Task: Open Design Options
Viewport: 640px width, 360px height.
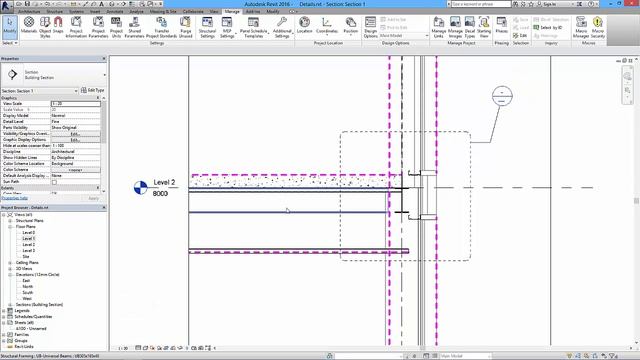Action: [370, 27]
